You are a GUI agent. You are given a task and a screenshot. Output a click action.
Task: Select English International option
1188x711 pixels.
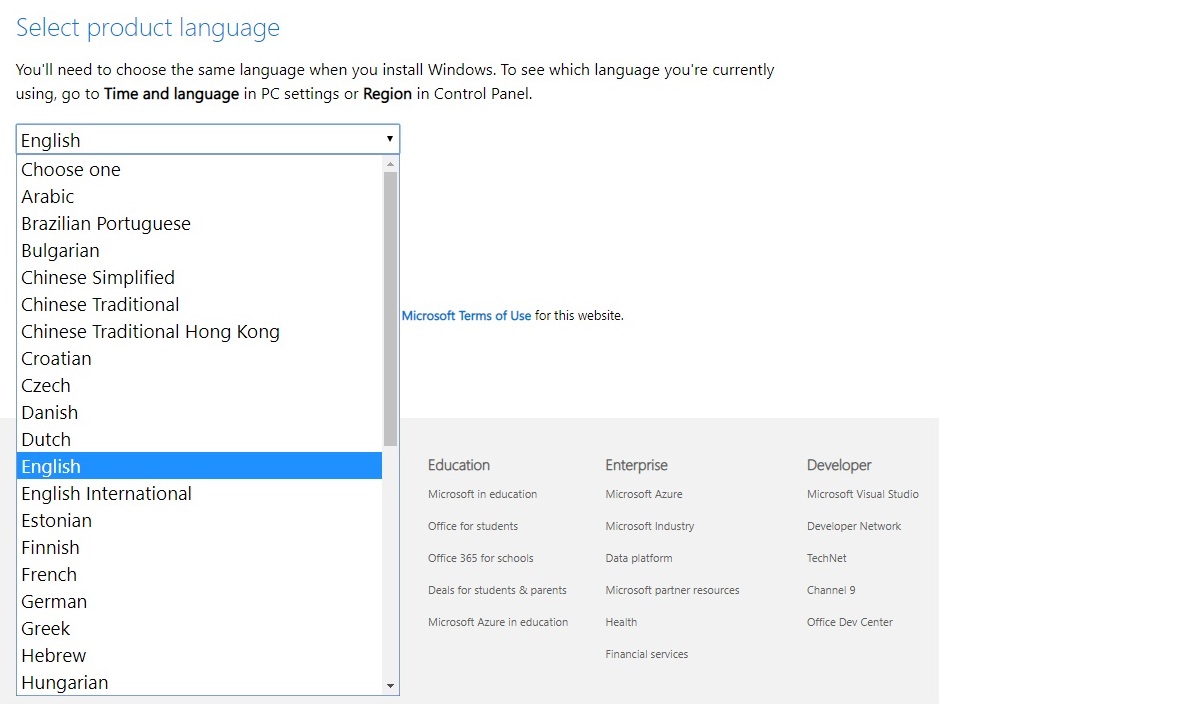[106, 494]
